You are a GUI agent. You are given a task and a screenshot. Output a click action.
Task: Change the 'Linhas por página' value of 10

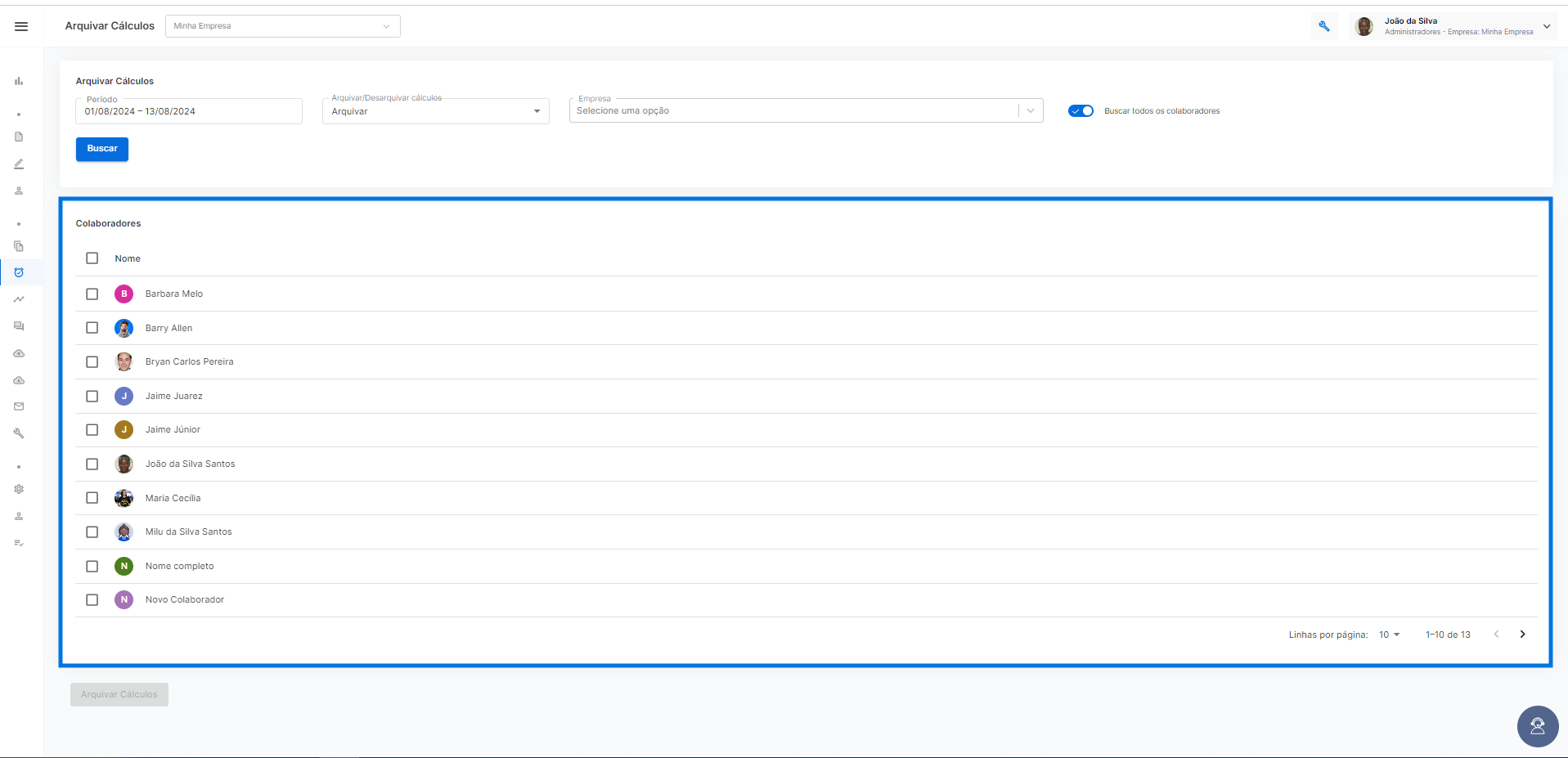[1390, 635]
